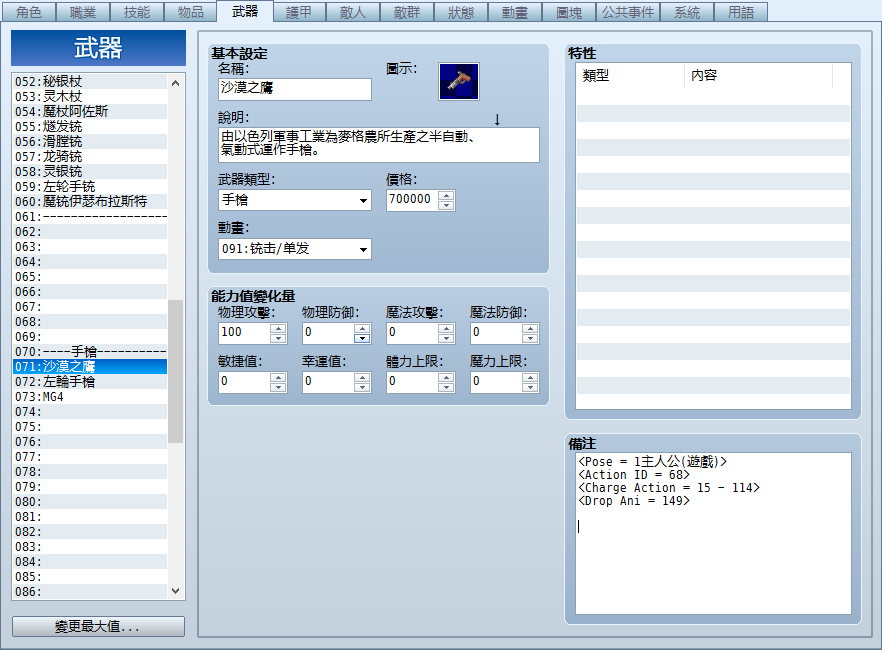
Task: Switch to the 職業 tab
Action: [x=83, y=12]
